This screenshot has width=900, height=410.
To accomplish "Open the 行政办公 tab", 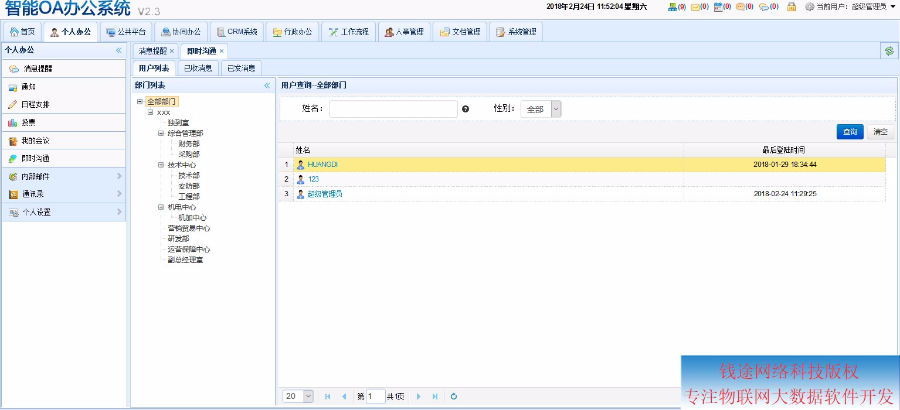I will (292, 32).
